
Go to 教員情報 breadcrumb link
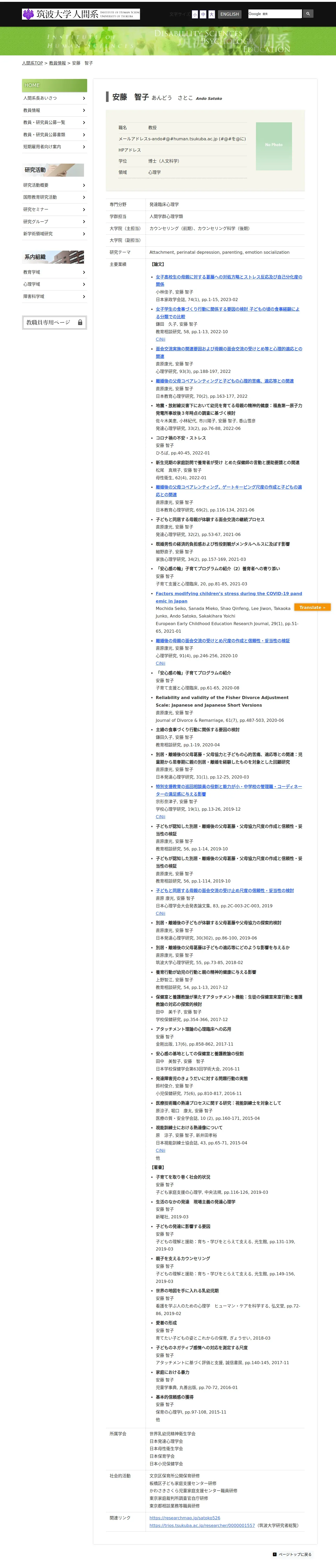pos(57,63)
